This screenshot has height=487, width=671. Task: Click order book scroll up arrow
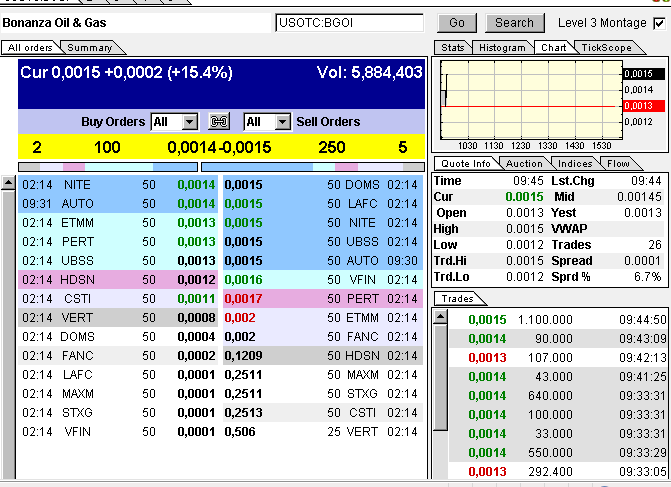pyautogui.click(x=9, y=183)
